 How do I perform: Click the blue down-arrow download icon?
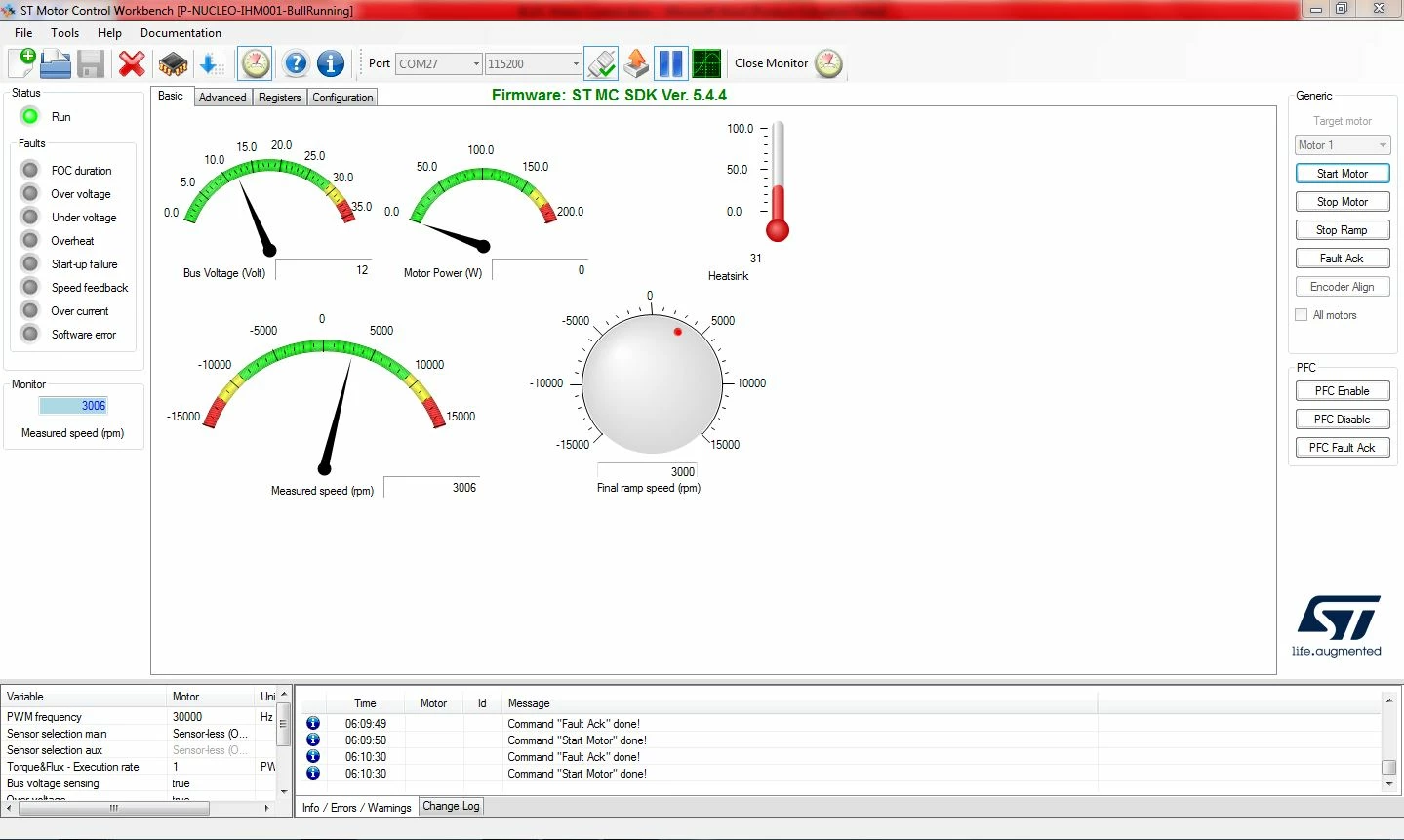(211, 63)
